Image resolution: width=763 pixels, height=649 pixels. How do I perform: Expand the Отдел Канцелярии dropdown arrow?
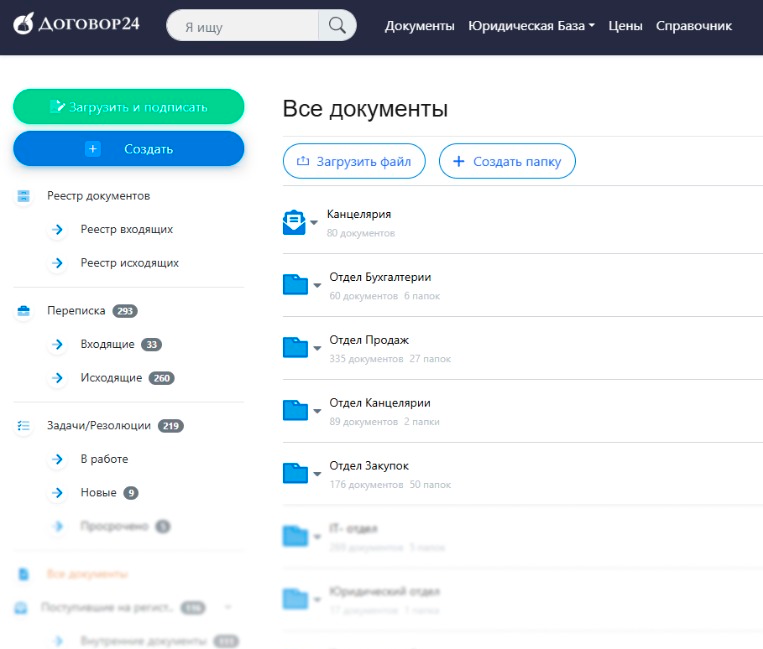pyautogui.click(x=317, y=410)
